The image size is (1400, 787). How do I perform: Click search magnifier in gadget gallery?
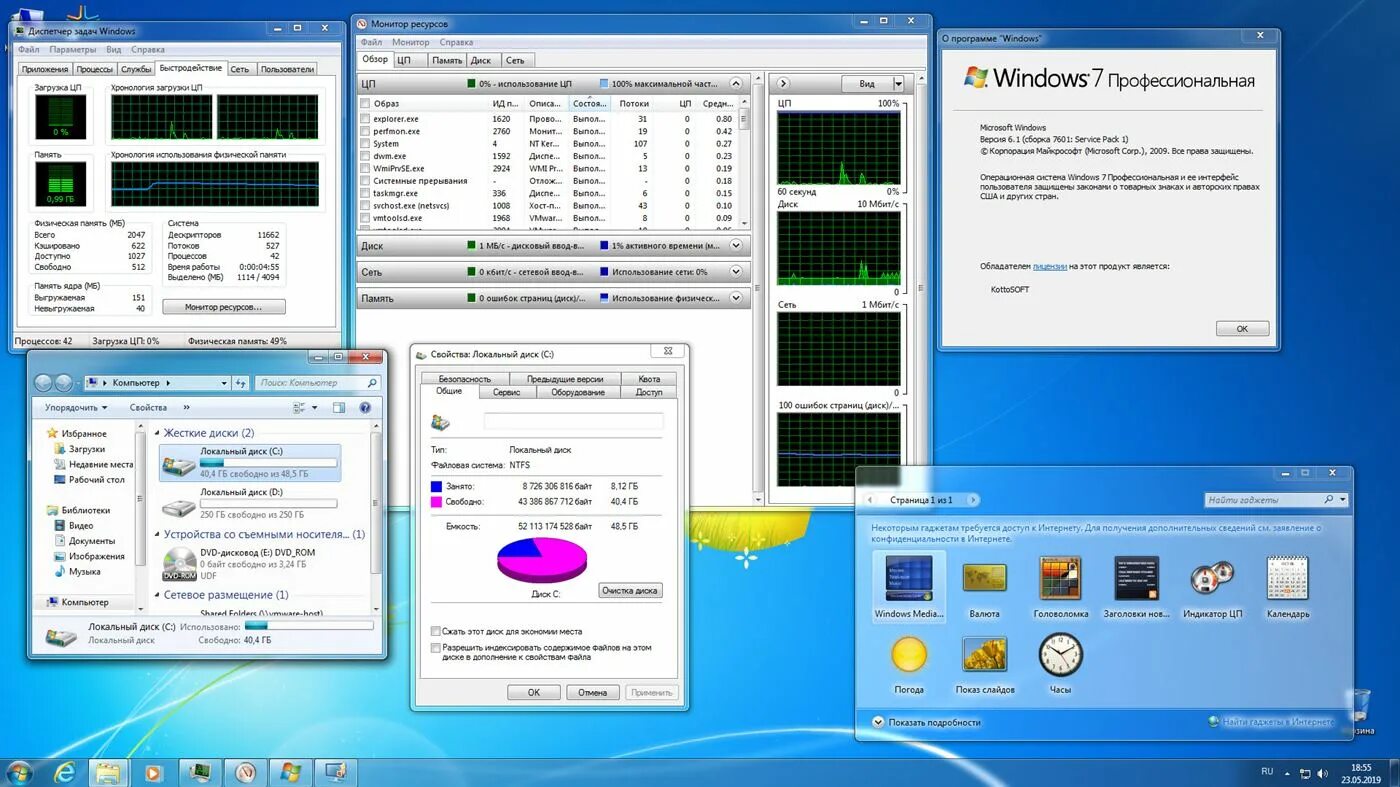[x=1328, y=500]
